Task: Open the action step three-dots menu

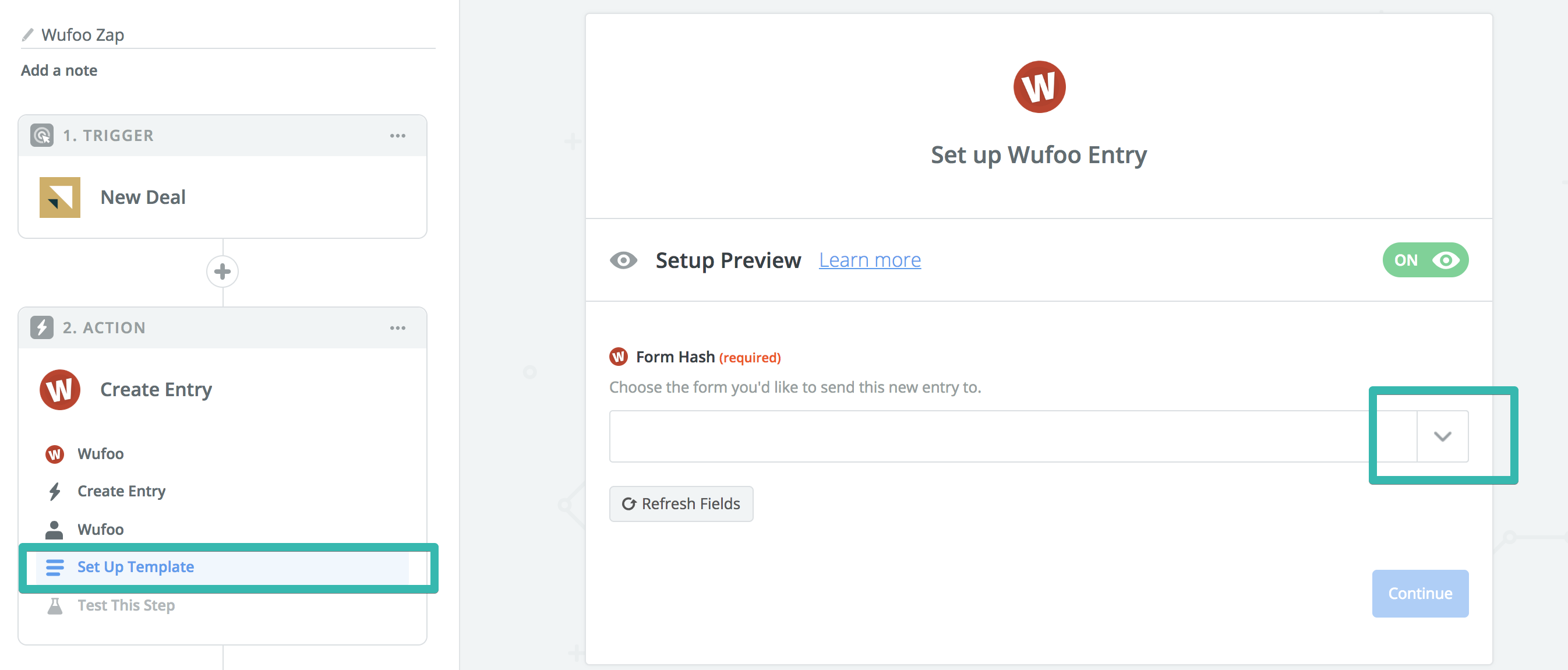Action: 397,329
